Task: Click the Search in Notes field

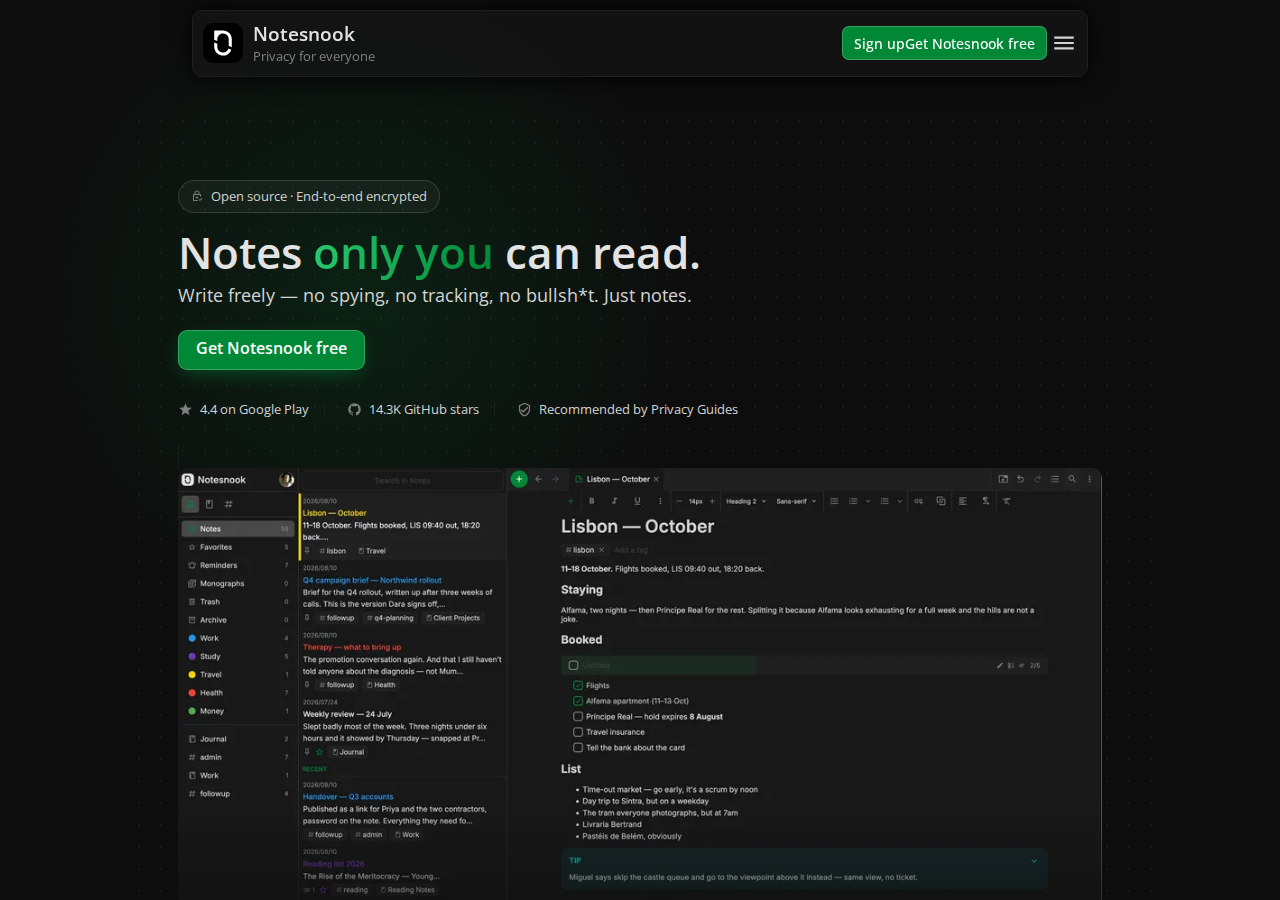Action: click(402, 481)
